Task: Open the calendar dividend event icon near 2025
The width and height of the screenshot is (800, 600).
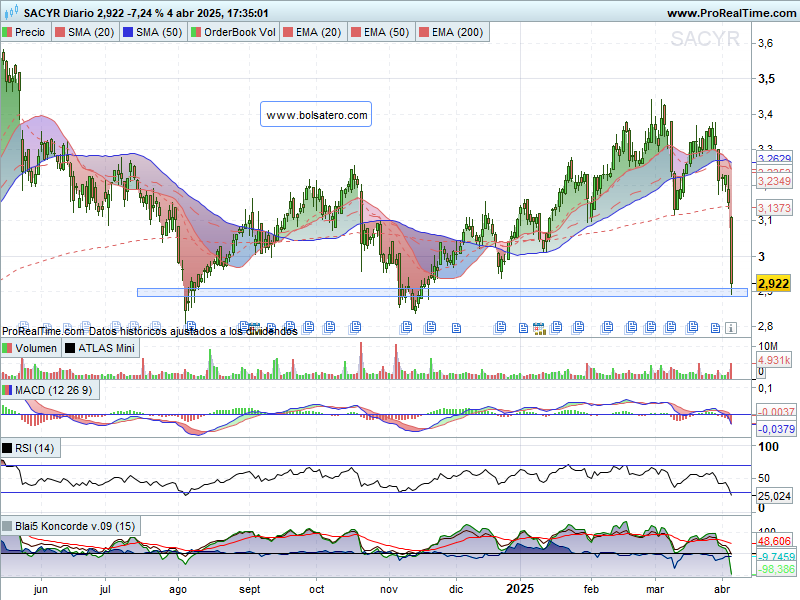Action: [x=539, y=329]
